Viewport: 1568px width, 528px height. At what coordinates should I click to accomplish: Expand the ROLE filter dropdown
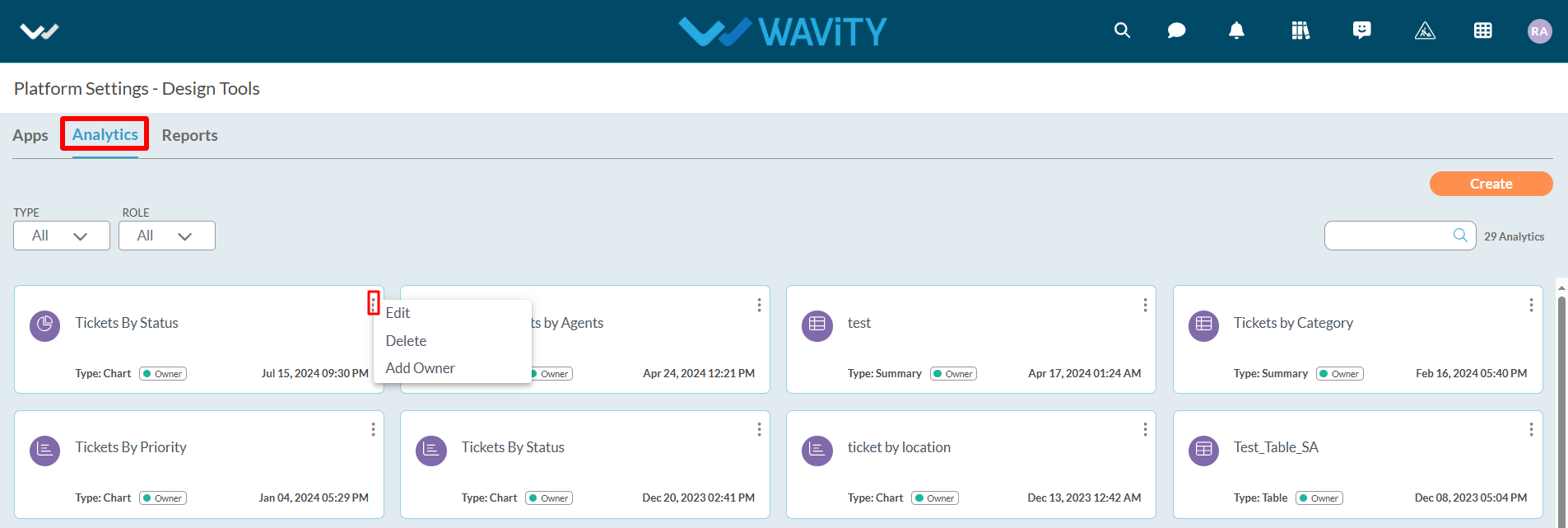[x=167, y=236]
